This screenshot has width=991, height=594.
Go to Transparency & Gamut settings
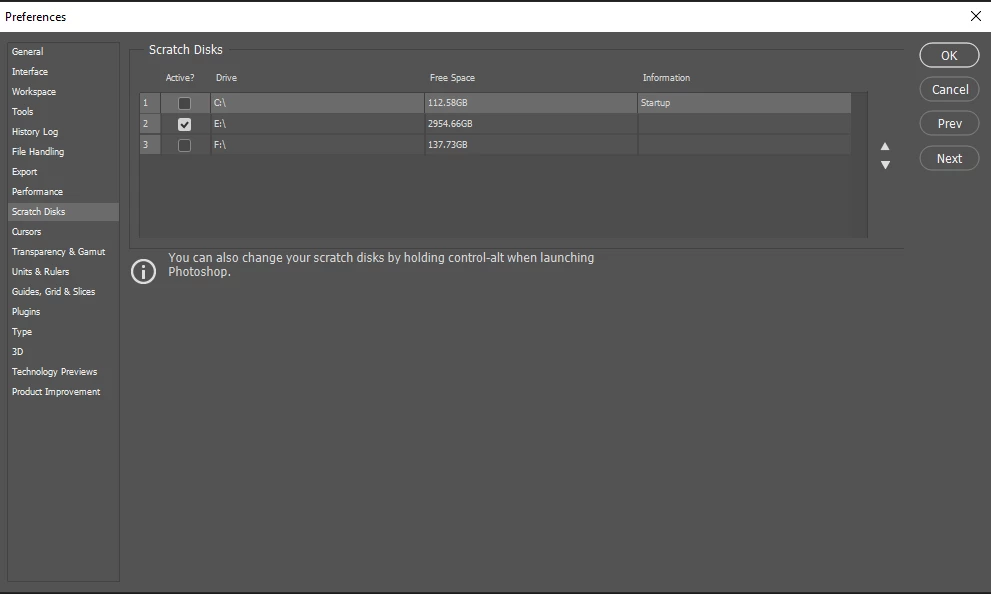63,252
